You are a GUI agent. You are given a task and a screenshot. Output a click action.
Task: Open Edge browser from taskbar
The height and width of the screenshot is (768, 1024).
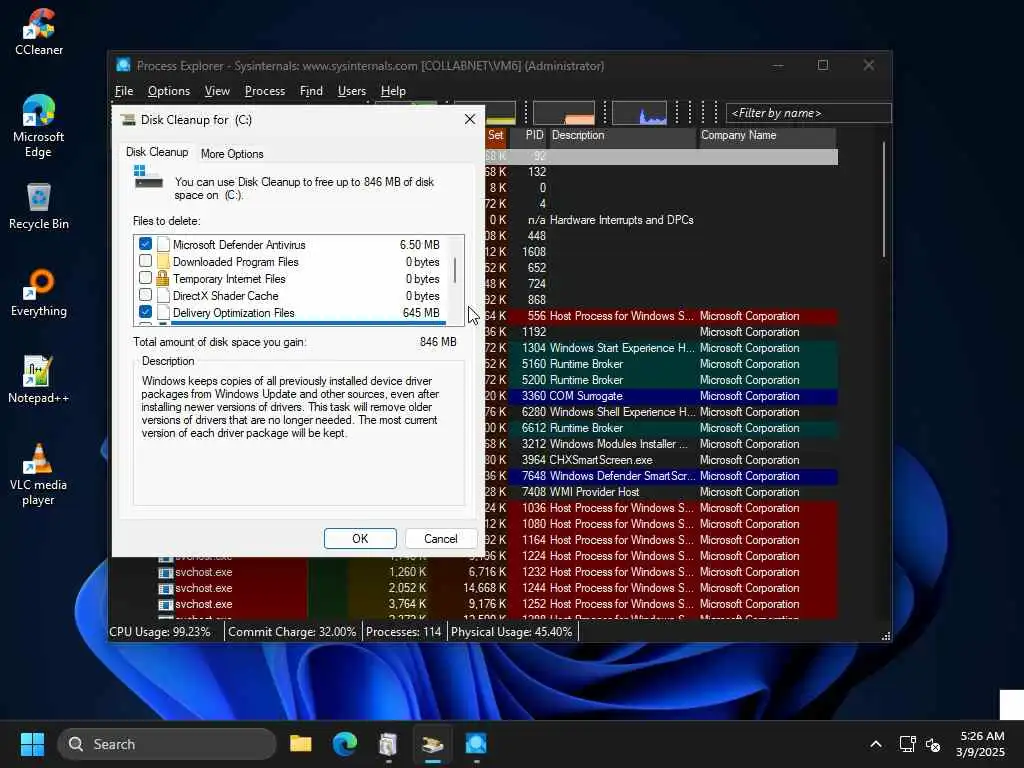(345, 744)
